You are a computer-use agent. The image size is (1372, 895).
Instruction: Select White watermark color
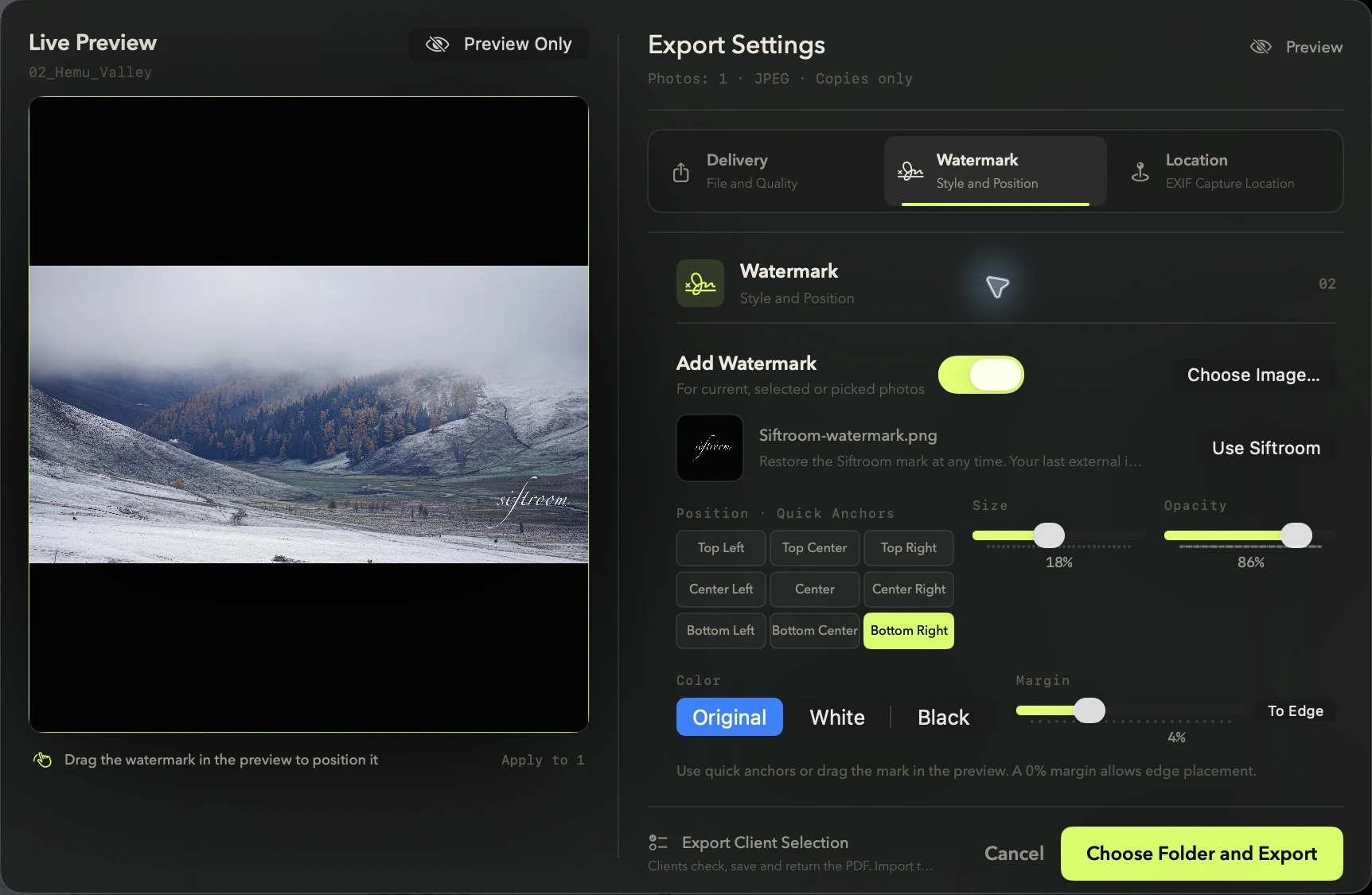(837, 717)
